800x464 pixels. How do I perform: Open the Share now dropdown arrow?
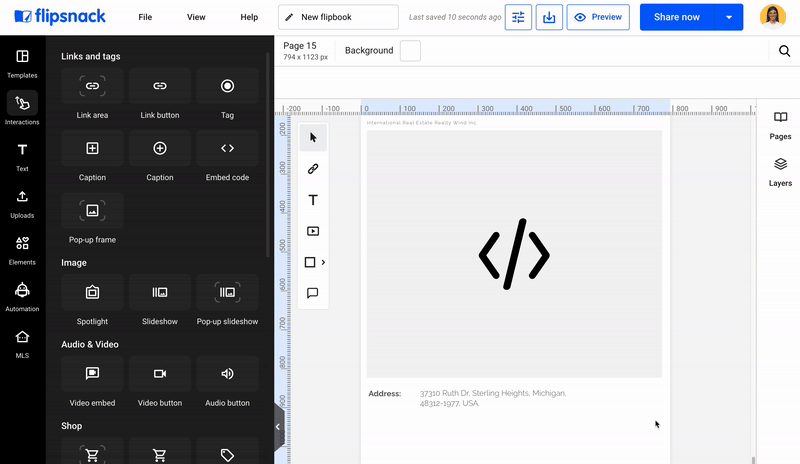click(729, 17)
